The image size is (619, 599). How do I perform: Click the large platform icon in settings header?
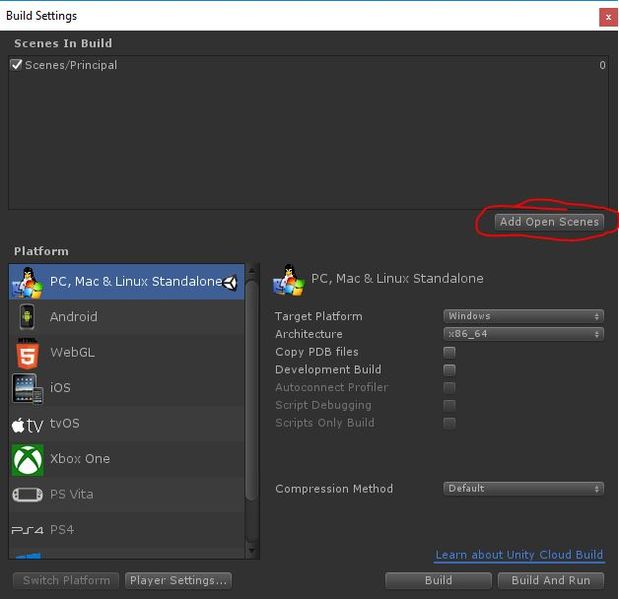[289, 280]
